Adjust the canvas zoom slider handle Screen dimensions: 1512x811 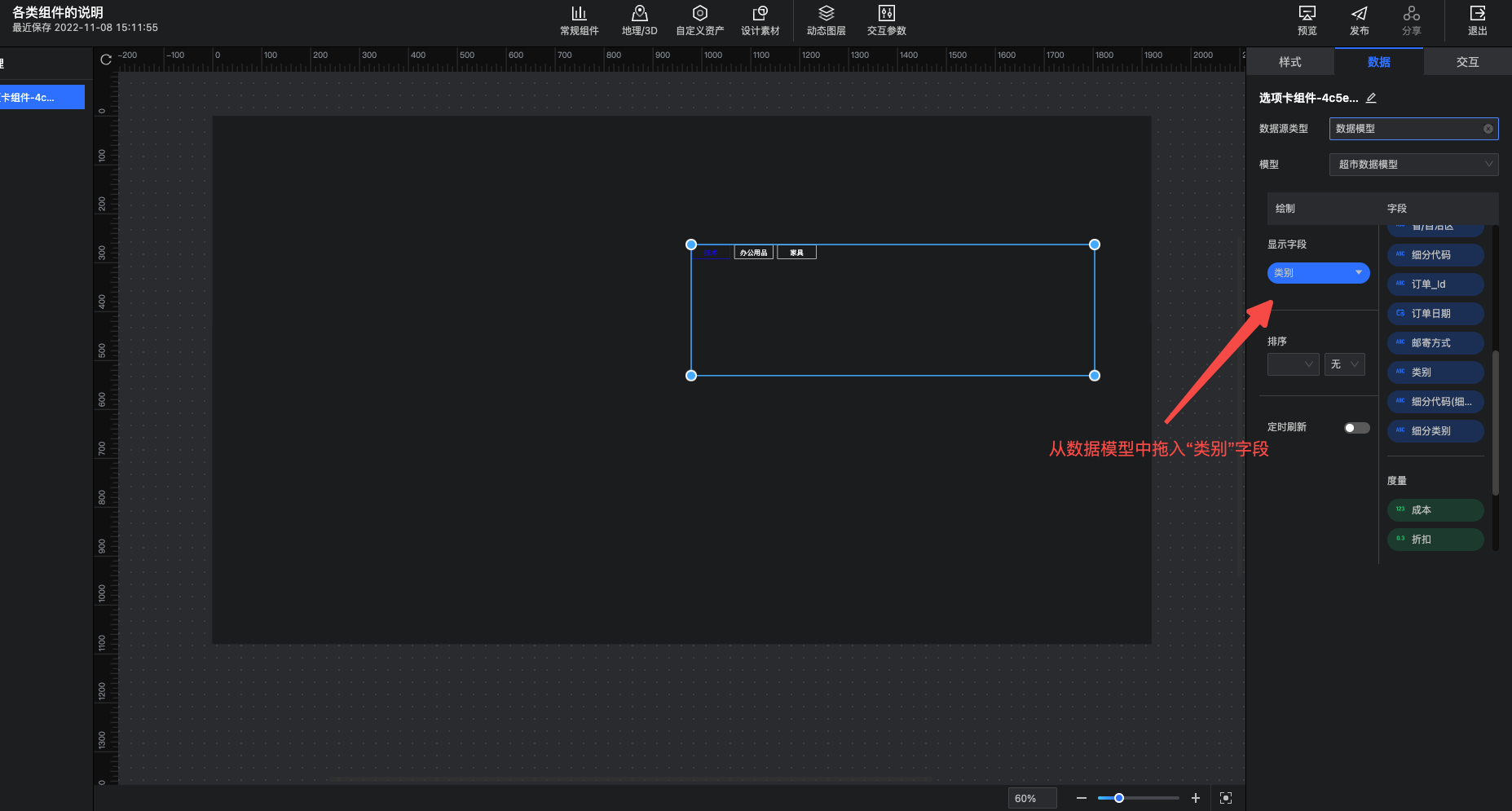pos(1119,798)
